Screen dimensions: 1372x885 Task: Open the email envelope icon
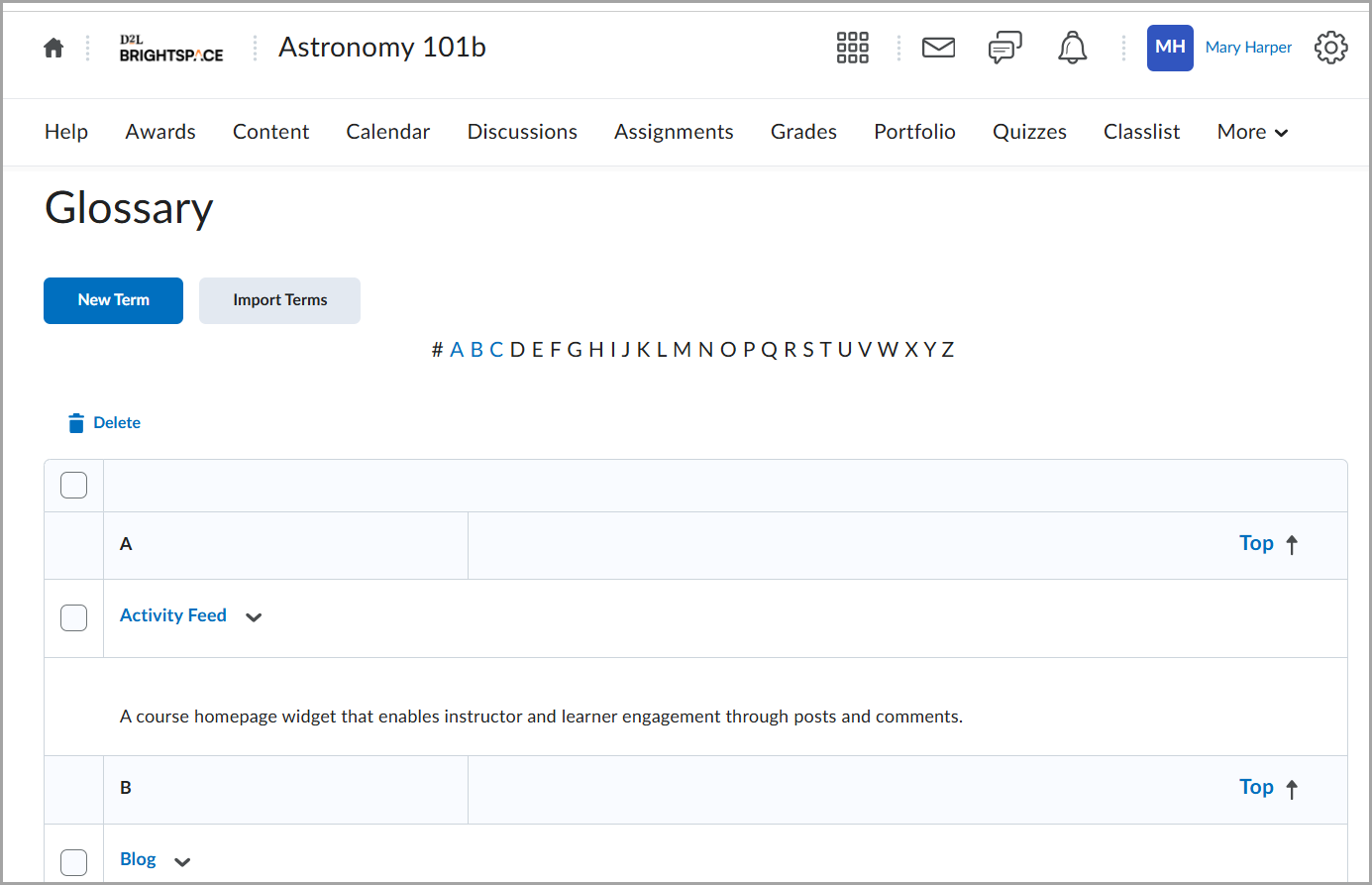click(x=938, y=47)
